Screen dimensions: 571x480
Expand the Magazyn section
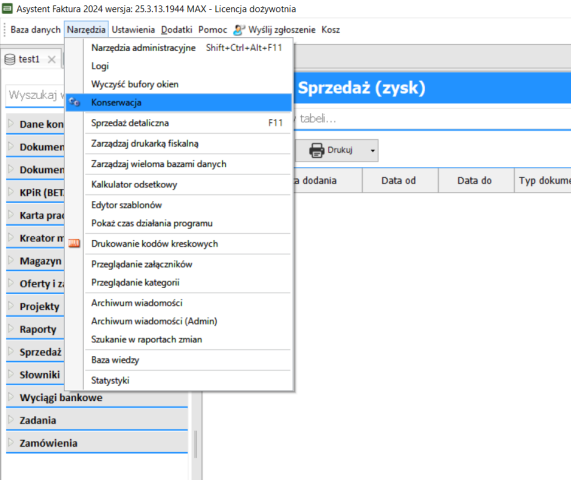[x=11, y=260]
